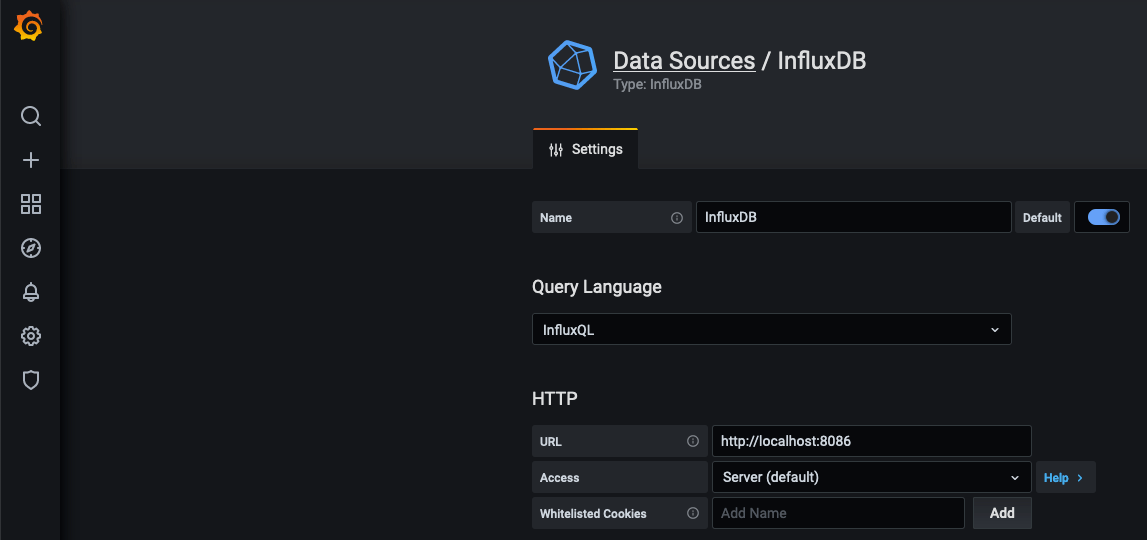Open the Server (default) access dropdown
This screenshot has width=1147, height=540.
pyautogui.click(x=871, y=477)
